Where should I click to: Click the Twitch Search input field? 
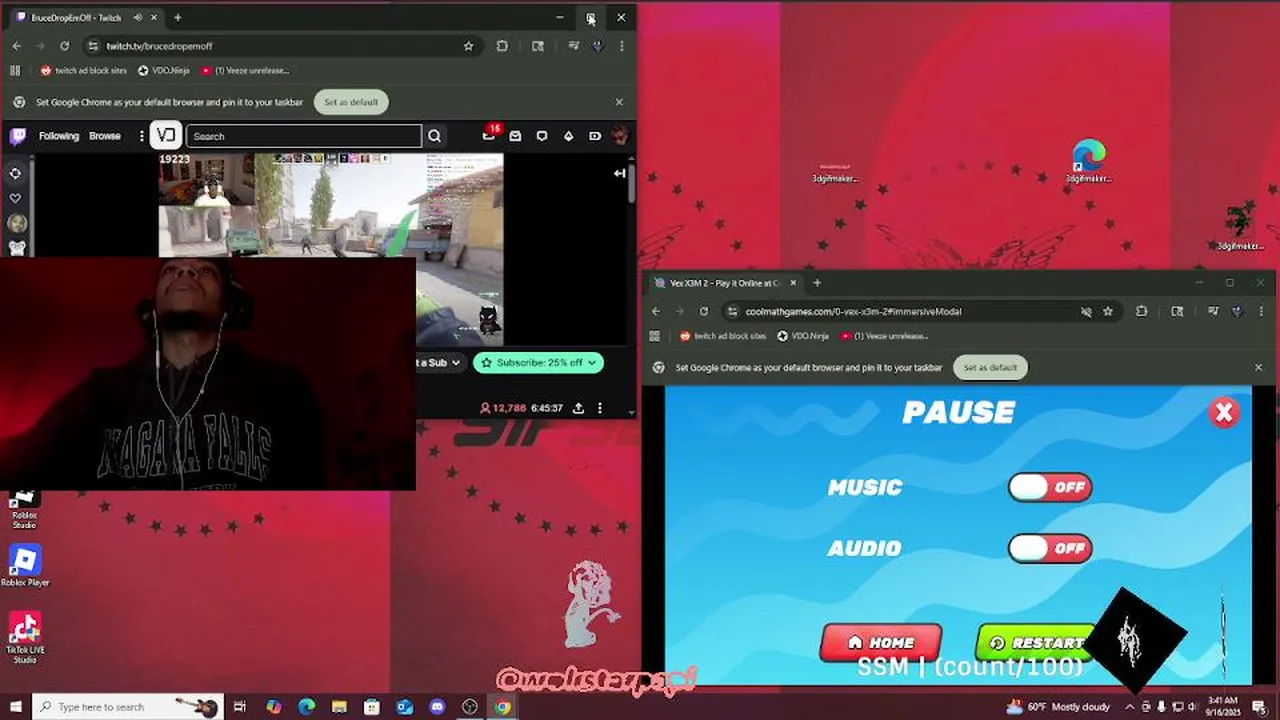(304, 136)
